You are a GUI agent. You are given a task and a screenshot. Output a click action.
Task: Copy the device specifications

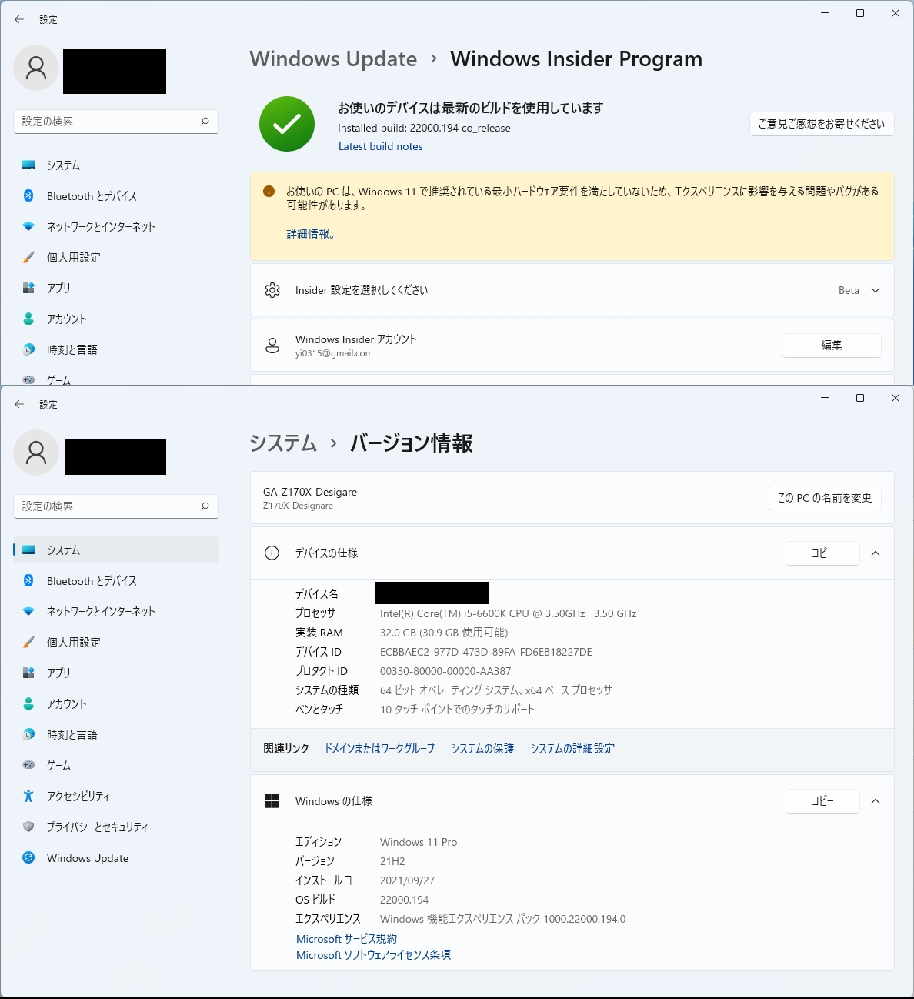(822, 553)
